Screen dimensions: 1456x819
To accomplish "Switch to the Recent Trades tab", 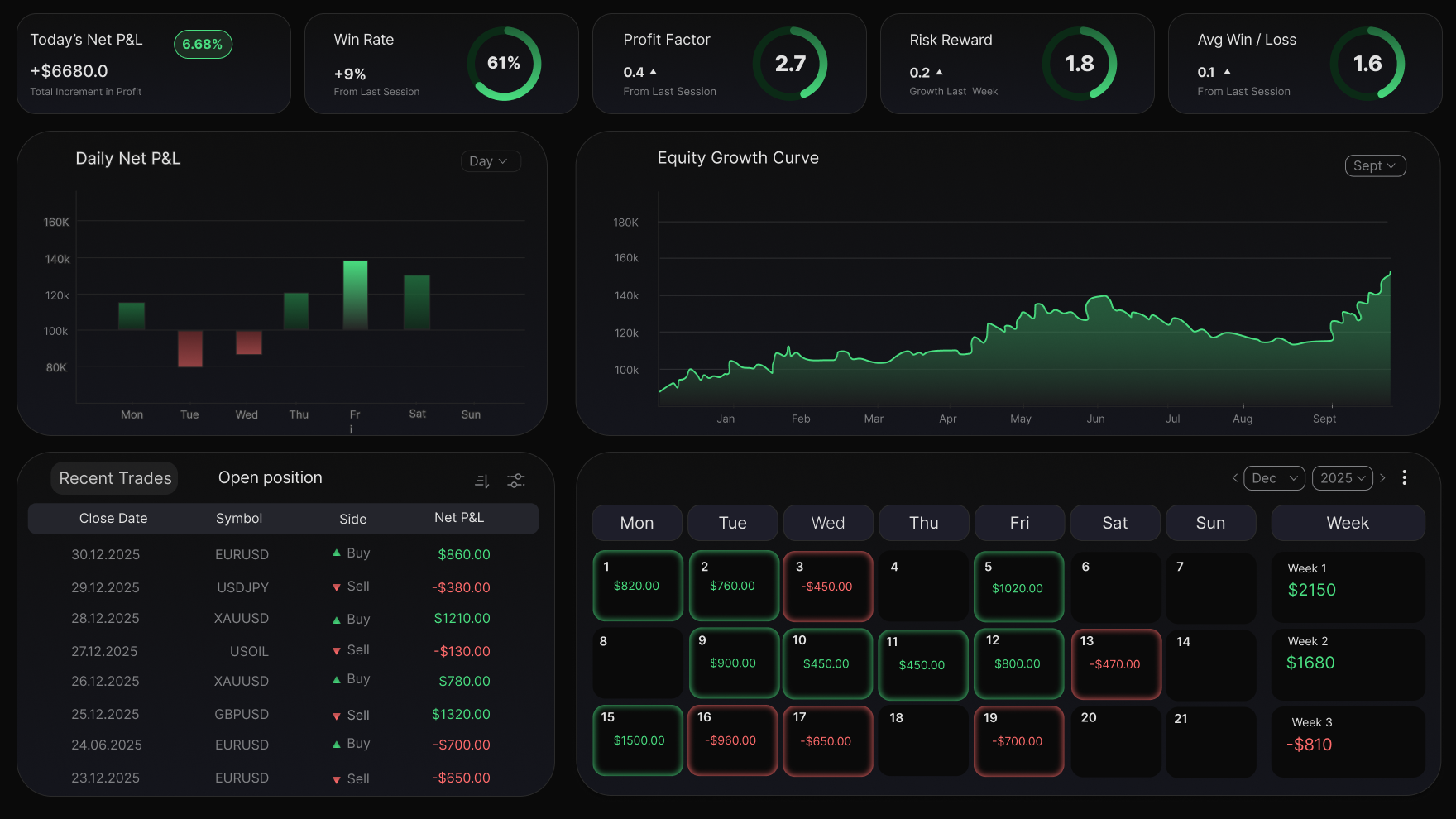I will pos(115,478).
